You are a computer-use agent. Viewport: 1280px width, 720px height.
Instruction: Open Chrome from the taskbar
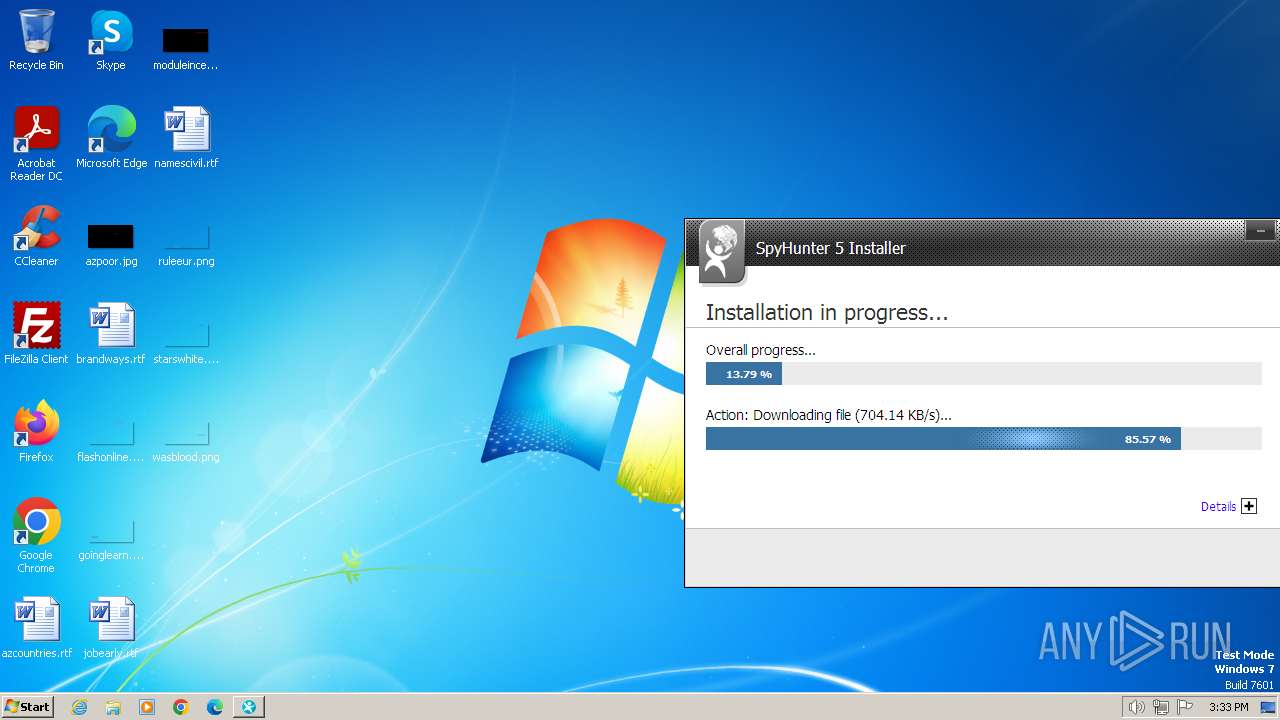click(x=181, y=707)
